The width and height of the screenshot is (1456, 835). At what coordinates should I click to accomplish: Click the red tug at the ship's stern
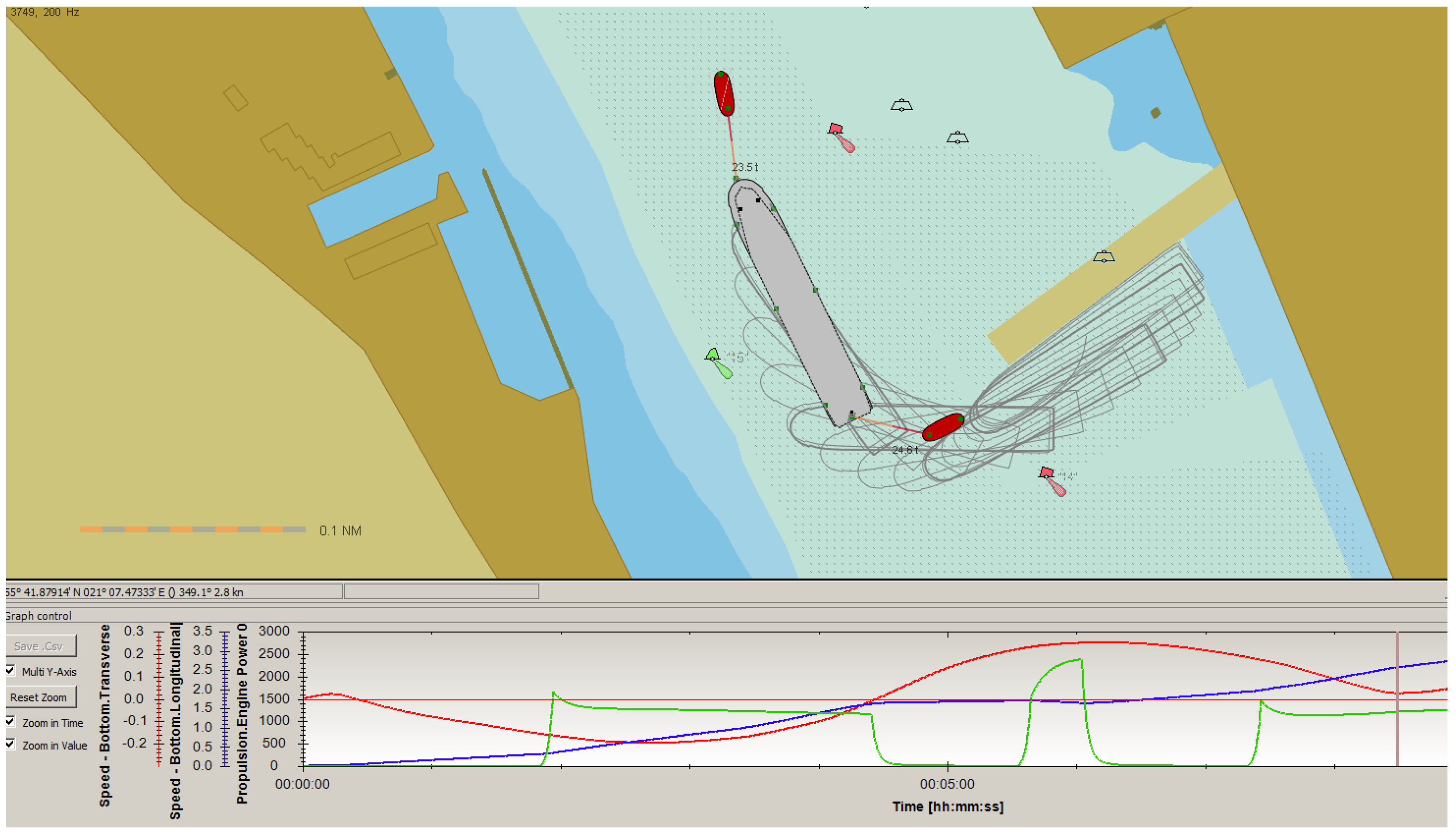(x=943, y=427)
